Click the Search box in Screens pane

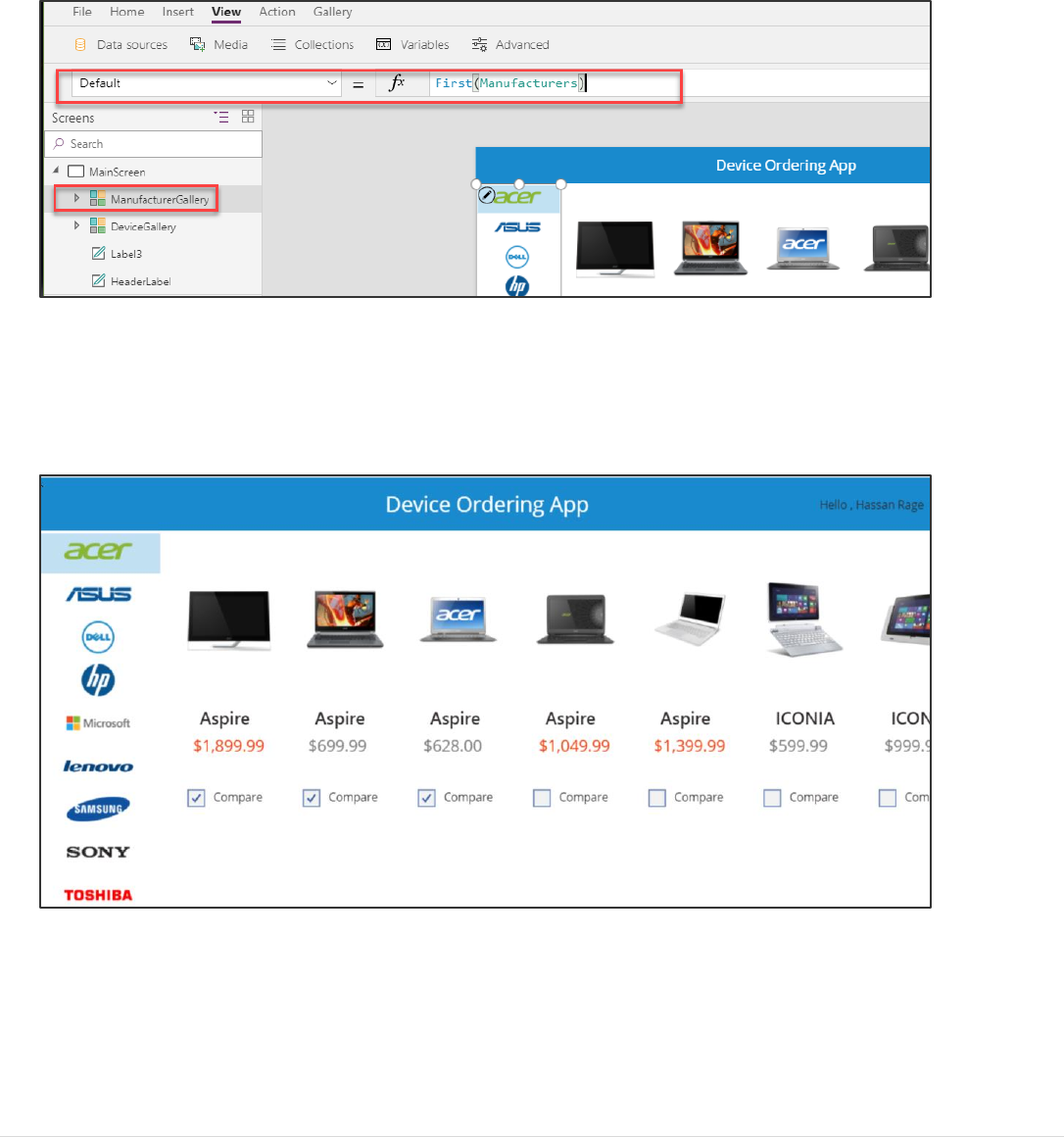(x=154, y=143)
